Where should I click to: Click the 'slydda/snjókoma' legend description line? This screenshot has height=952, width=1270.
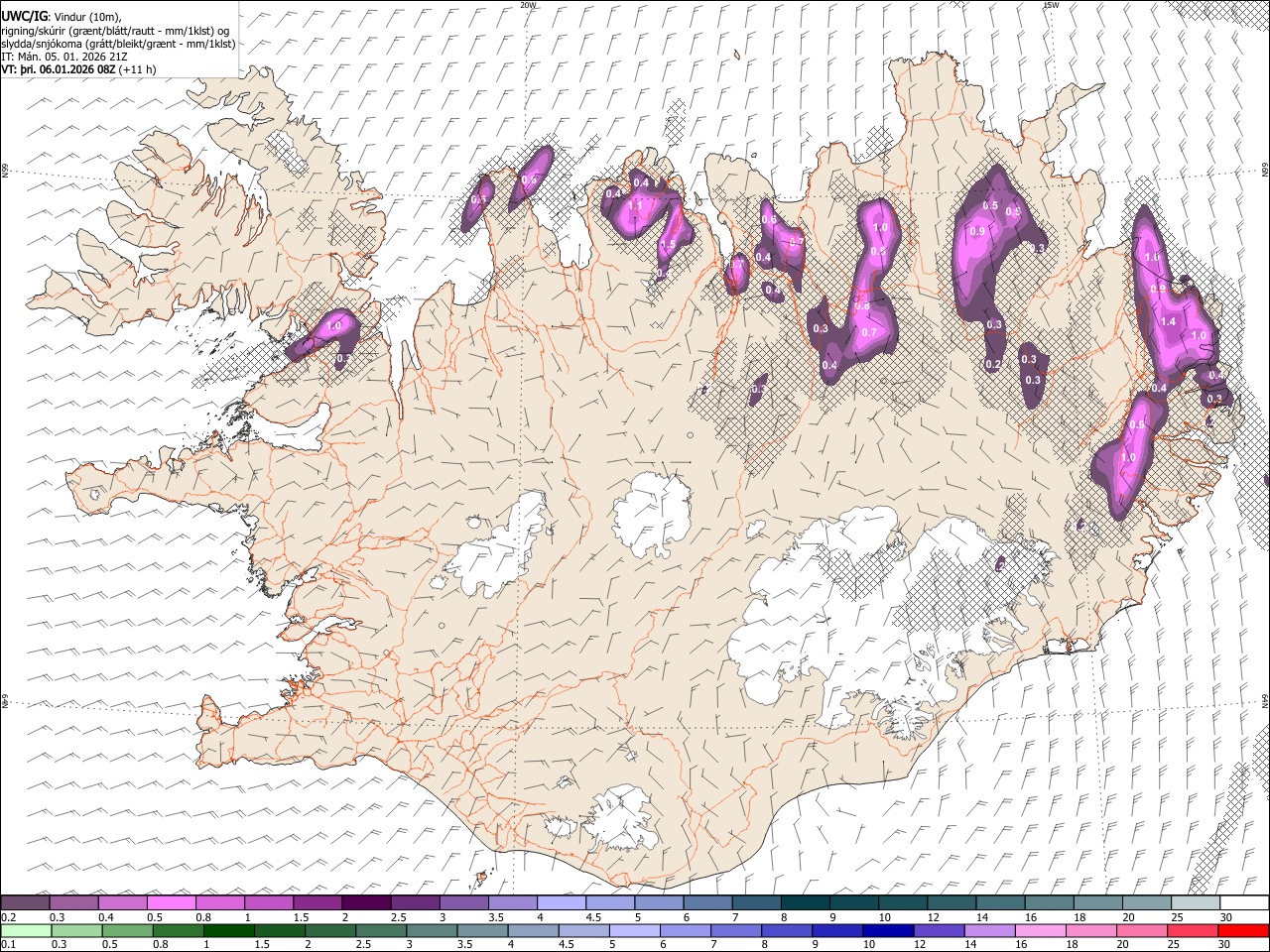(118, 44)
